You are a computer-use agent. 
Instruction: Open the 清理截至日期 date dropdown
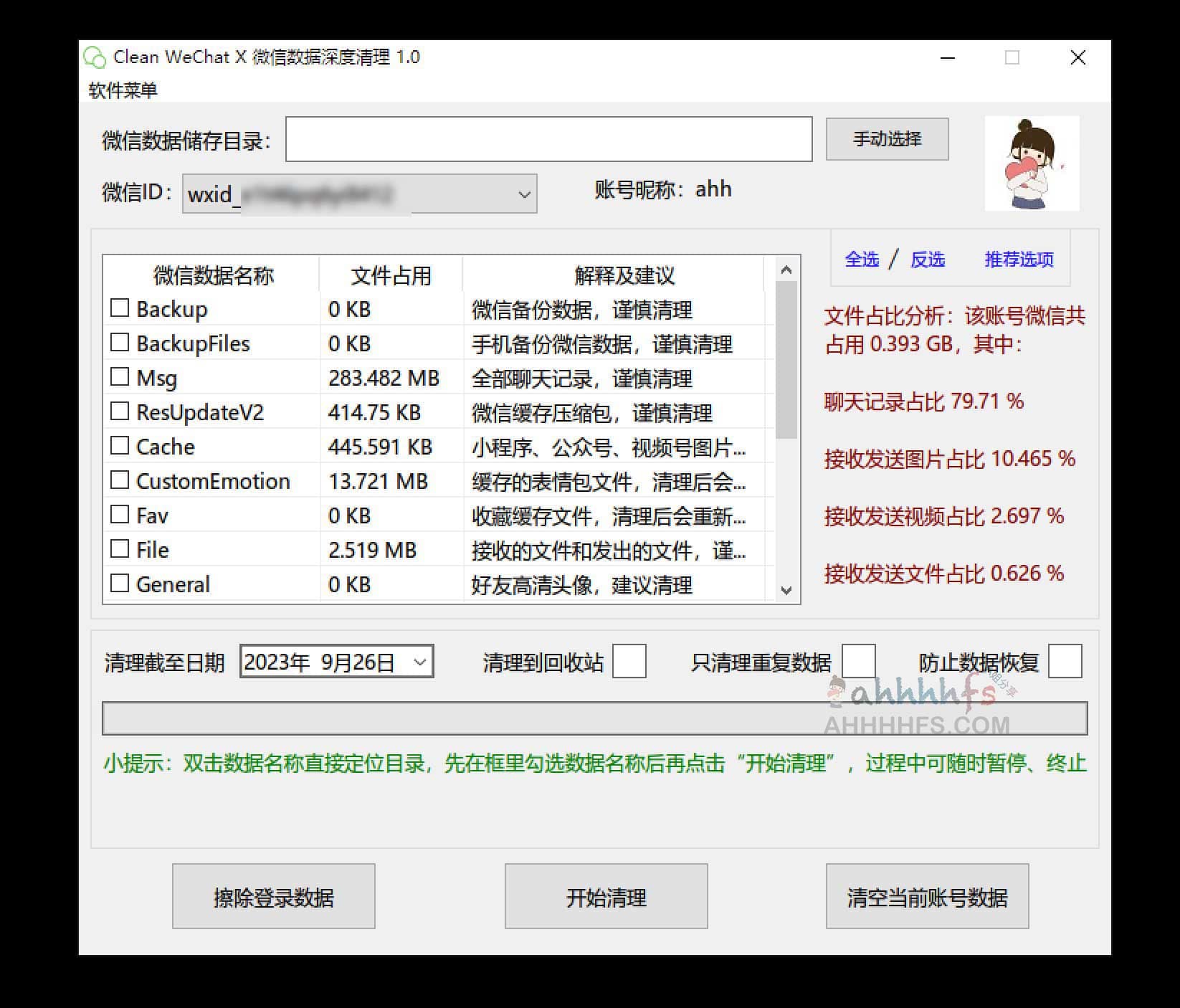(x=419, y=662)
